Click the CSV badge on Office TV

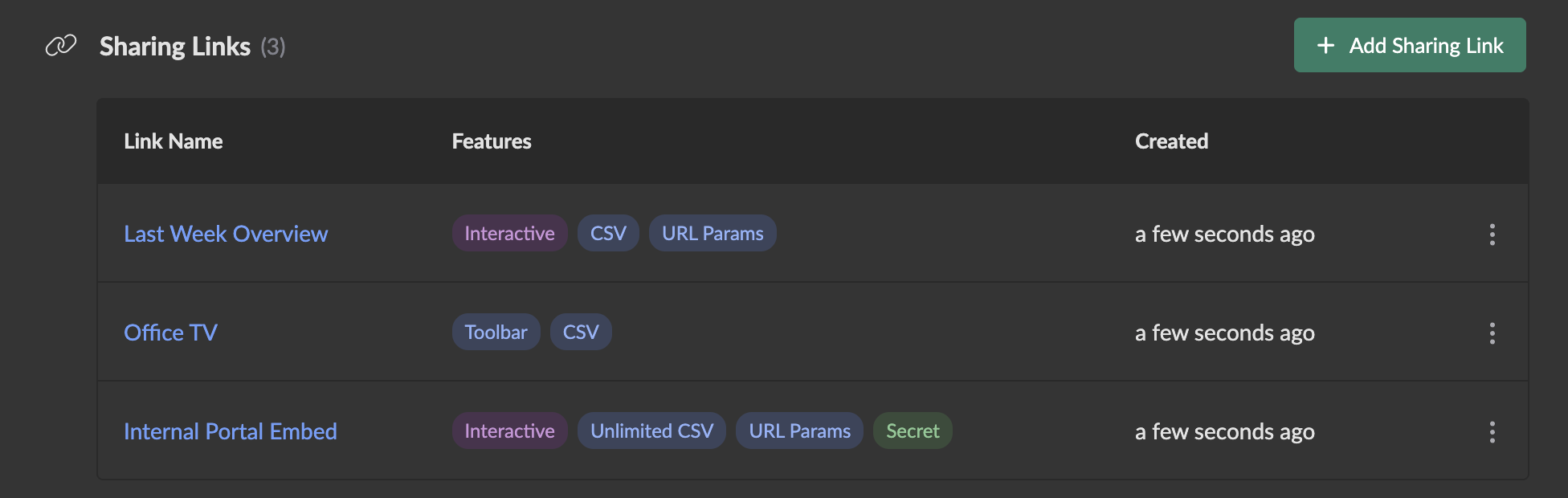pyautogui.click(x=581, y=331)
